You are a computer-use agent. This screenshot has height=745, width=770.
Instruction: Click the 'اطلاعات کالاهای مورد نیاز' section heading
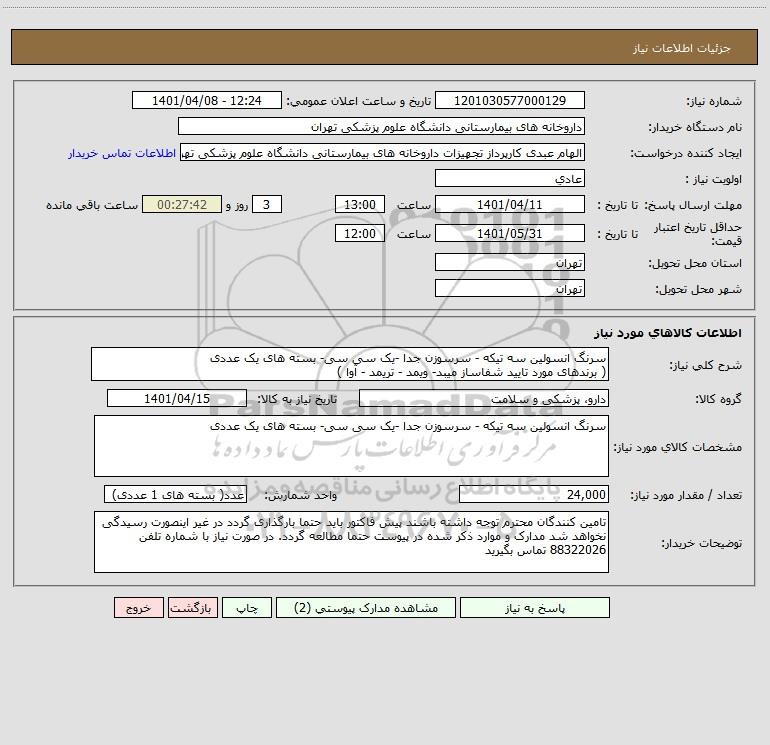(668, 333)
